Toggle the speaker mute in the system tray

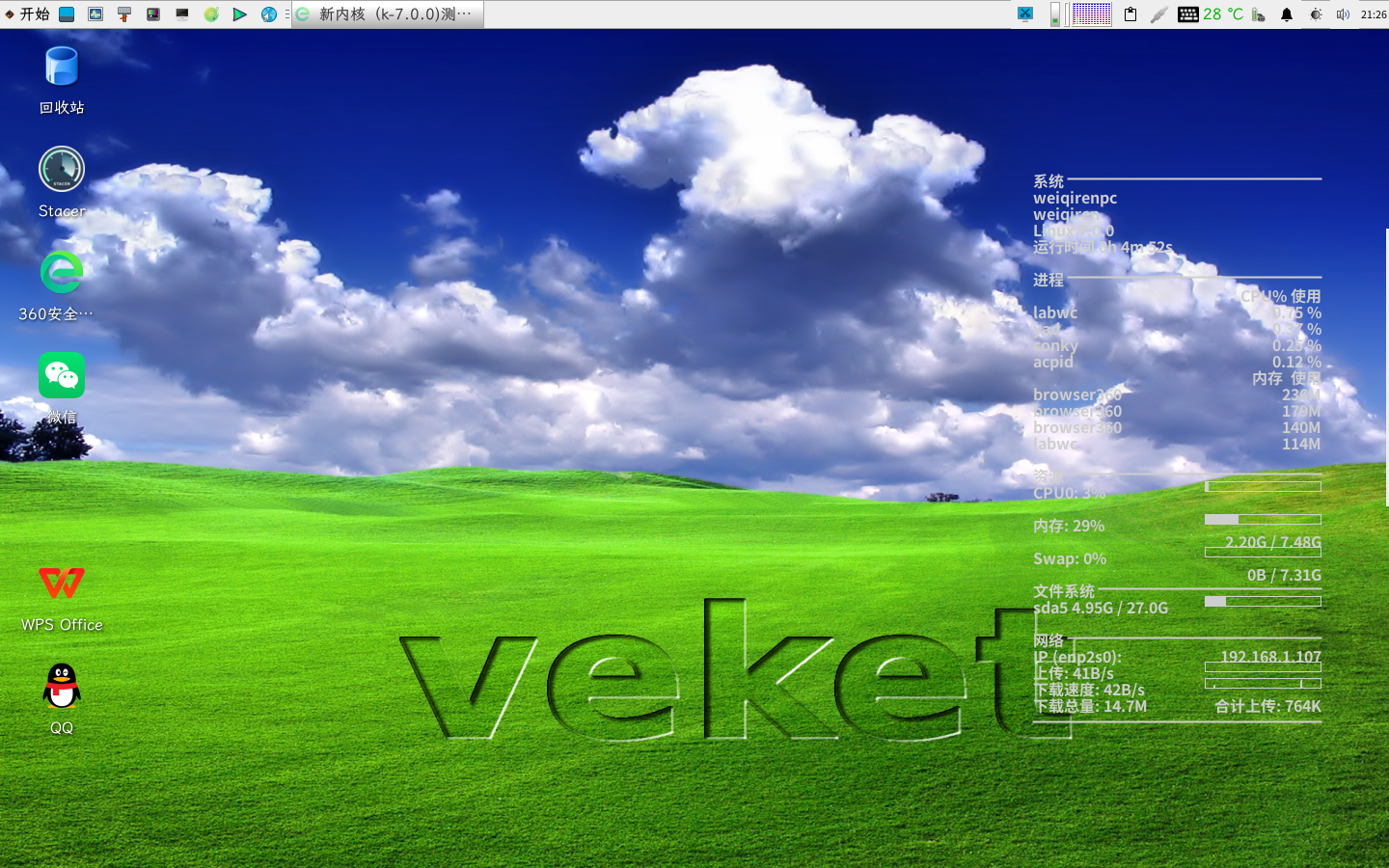pyautogui.click(x=1343, y=14)
